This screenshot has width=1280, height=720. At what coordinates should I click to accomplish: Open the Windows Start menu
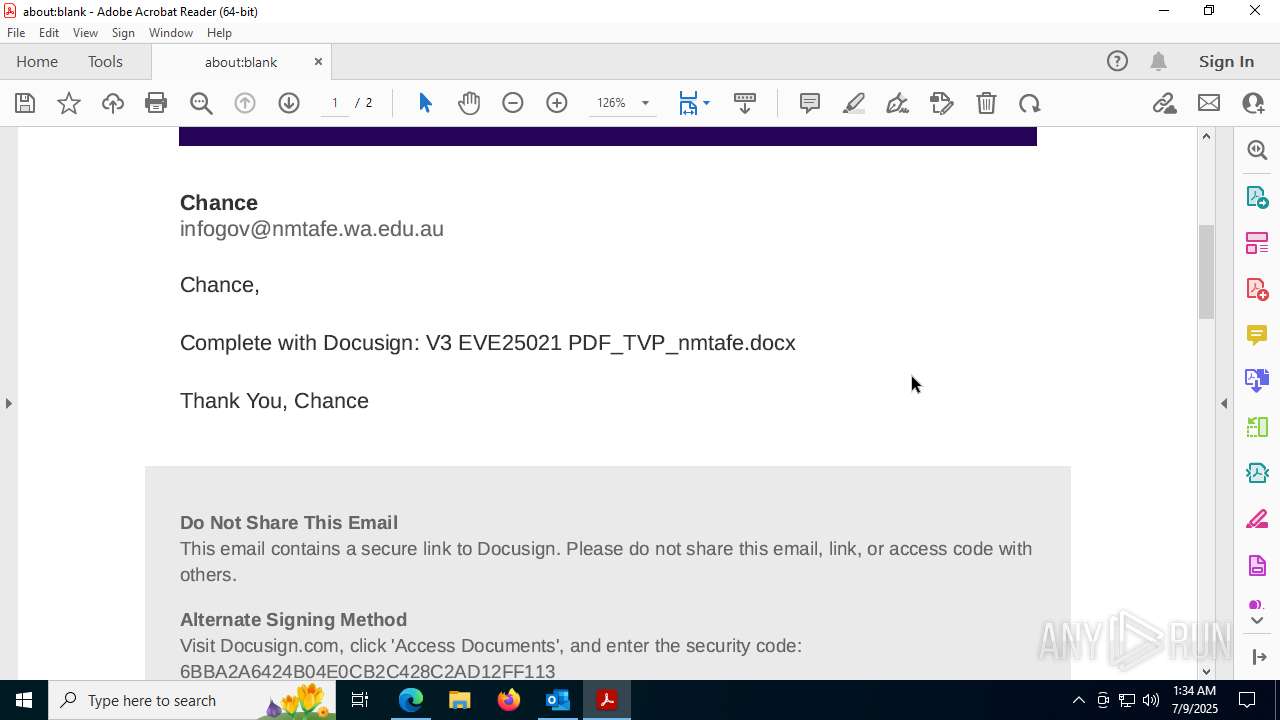click(24, 700)
